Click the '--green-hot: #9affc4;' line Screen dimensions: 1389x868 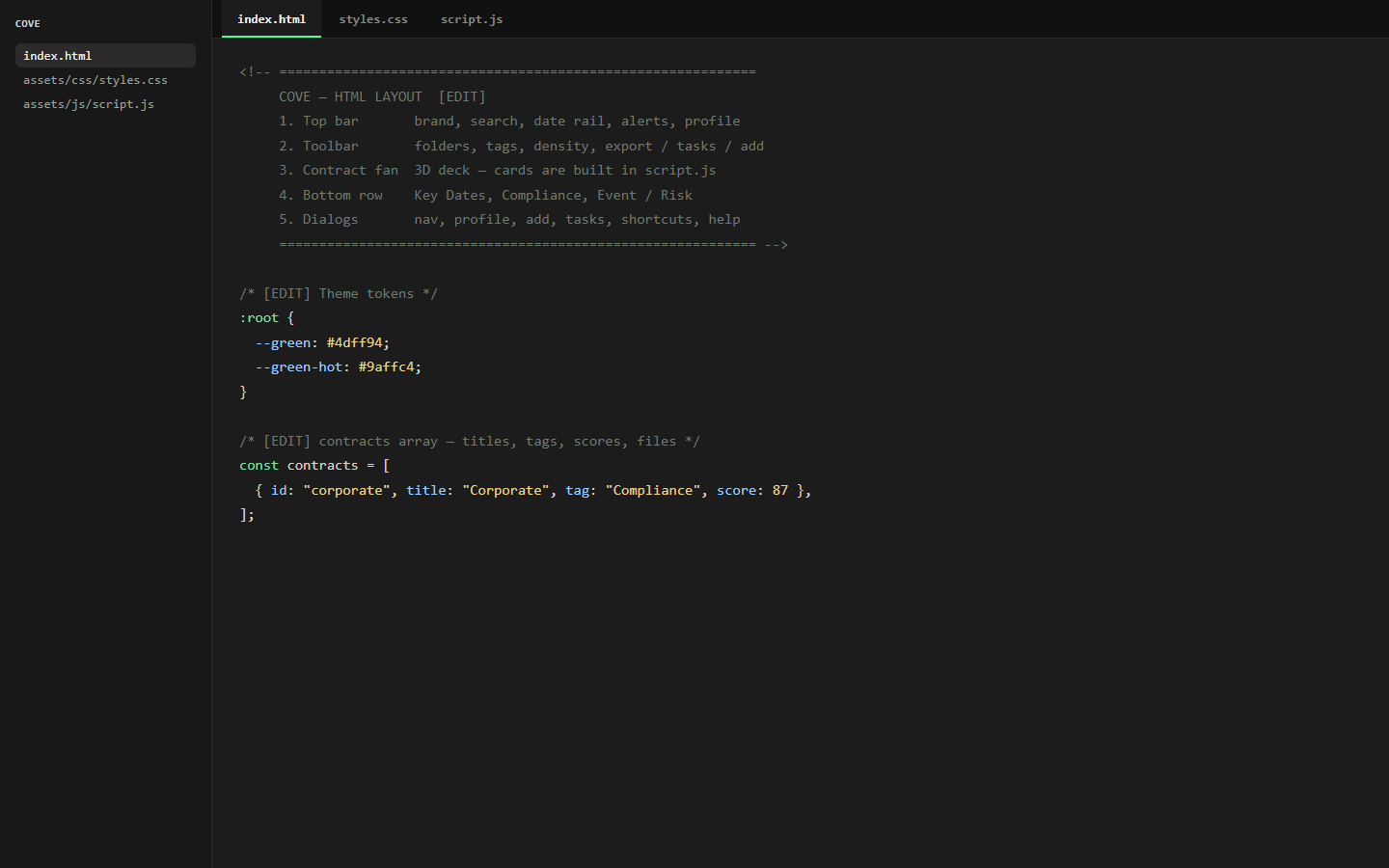point(339,367)
